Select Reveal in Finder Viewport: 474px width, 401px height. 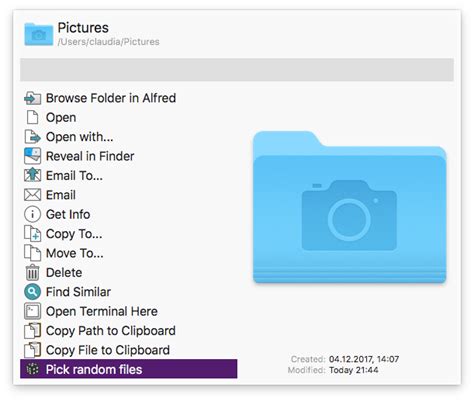coord(129,156)
